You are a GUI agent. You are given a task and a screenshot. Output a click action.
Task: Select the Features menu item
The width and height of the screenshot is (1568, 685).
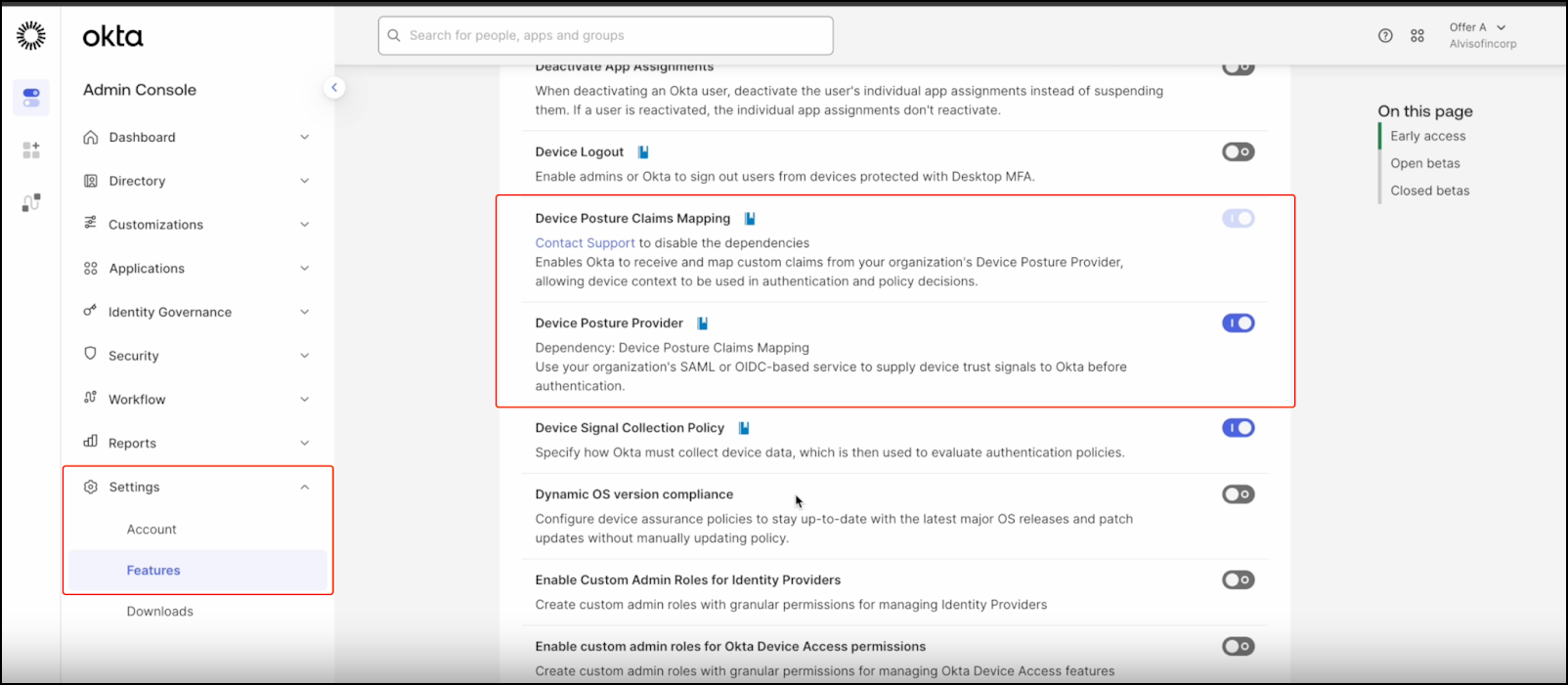[153, 571]
